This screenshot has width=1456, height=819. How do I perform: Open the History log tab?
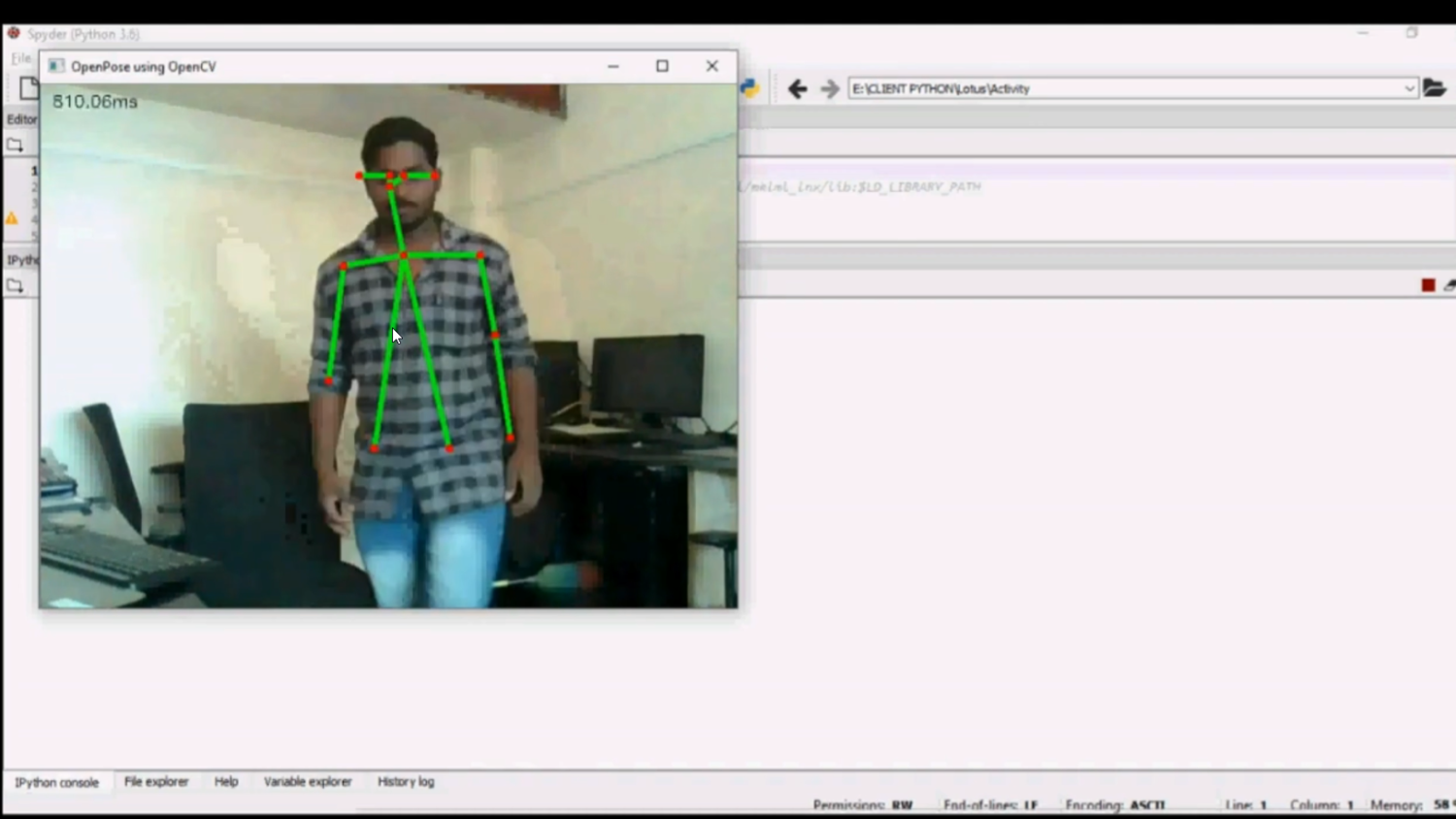406,782
